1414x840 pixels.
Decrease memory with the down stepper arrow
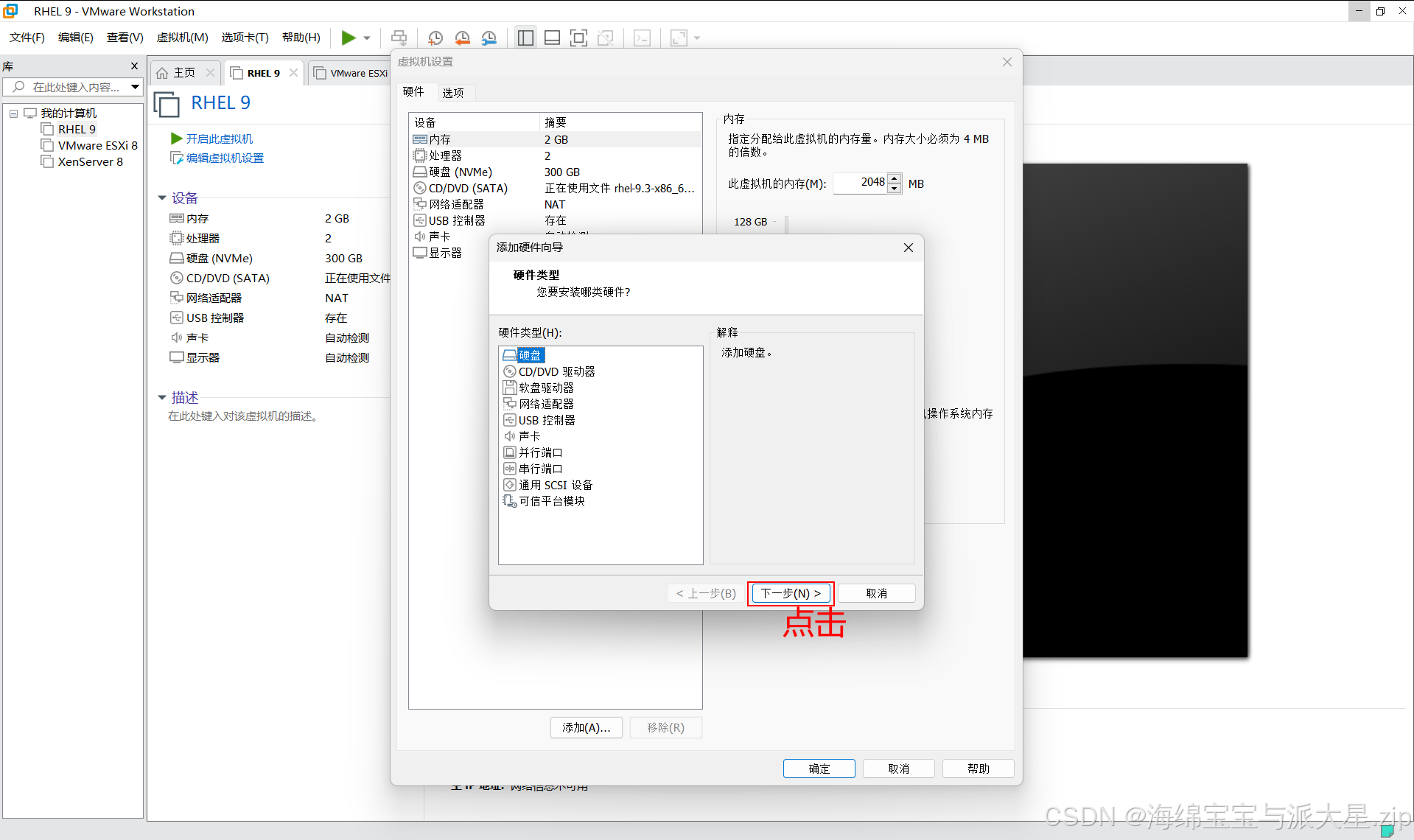895,188
